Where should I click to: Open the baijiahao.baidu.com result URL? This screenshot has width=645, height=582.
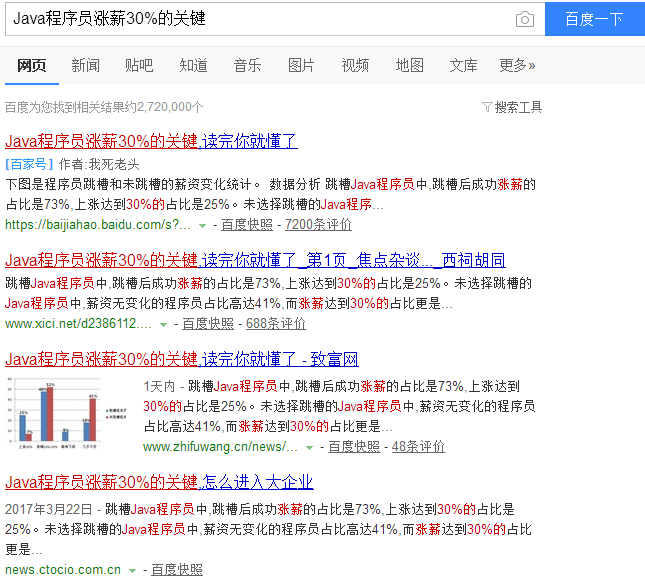[98, 225]
